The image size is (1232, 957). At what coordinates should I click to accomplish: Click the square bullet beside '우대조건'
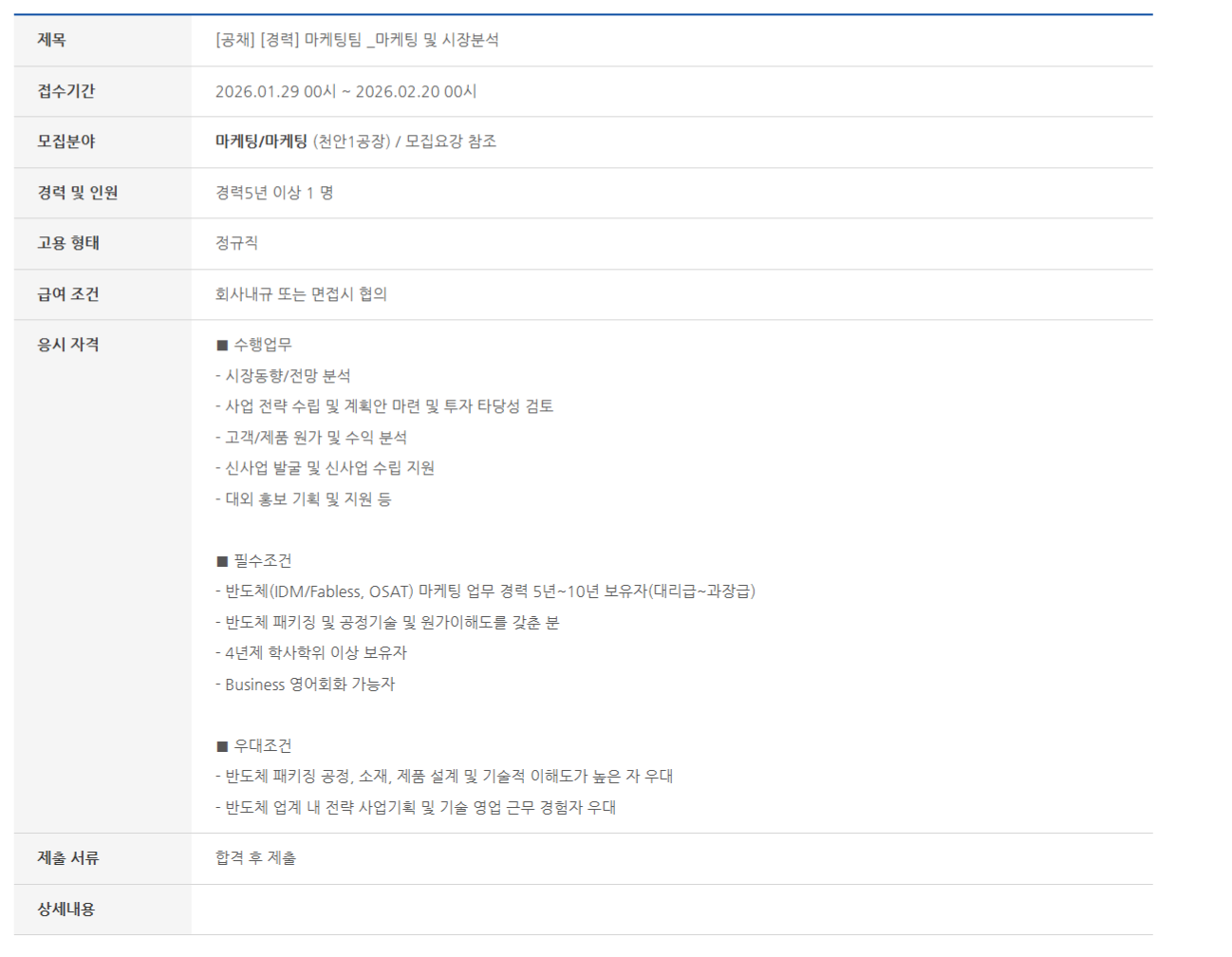222,746
